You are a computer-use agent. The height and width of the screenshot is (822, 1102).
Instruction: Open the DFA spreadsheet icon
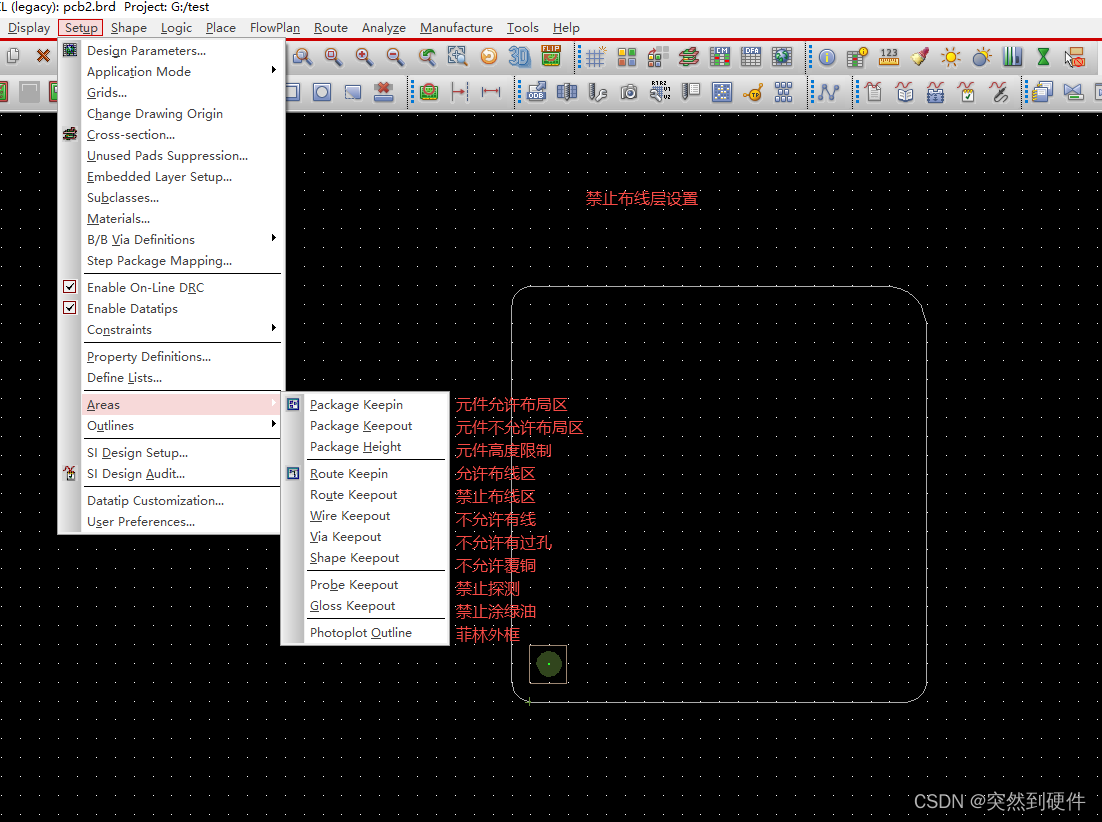coord(751,57)
